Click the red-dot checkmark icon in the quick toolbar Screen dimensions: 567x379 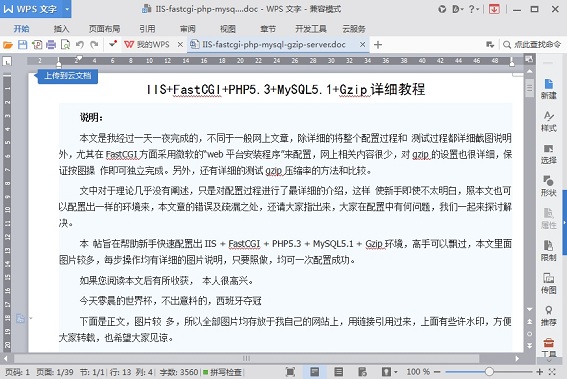point(113,44)
